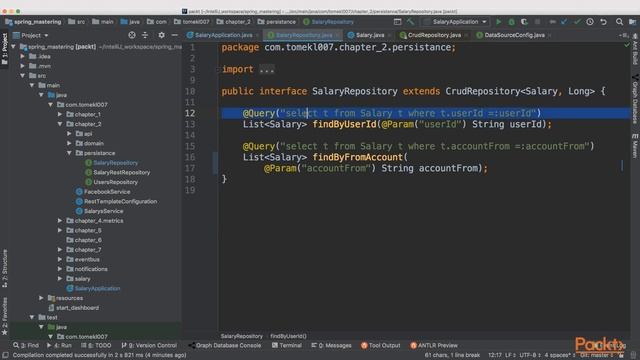Open the Ant Build side tool window

(635, 49)
